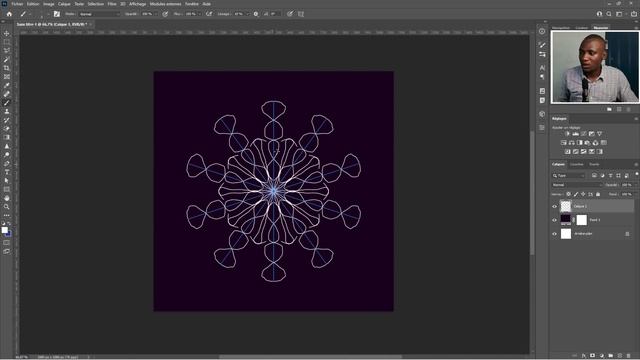Add a Levels adjustment
Viewport: 640px width, 360px height.
tap(576, 133)
